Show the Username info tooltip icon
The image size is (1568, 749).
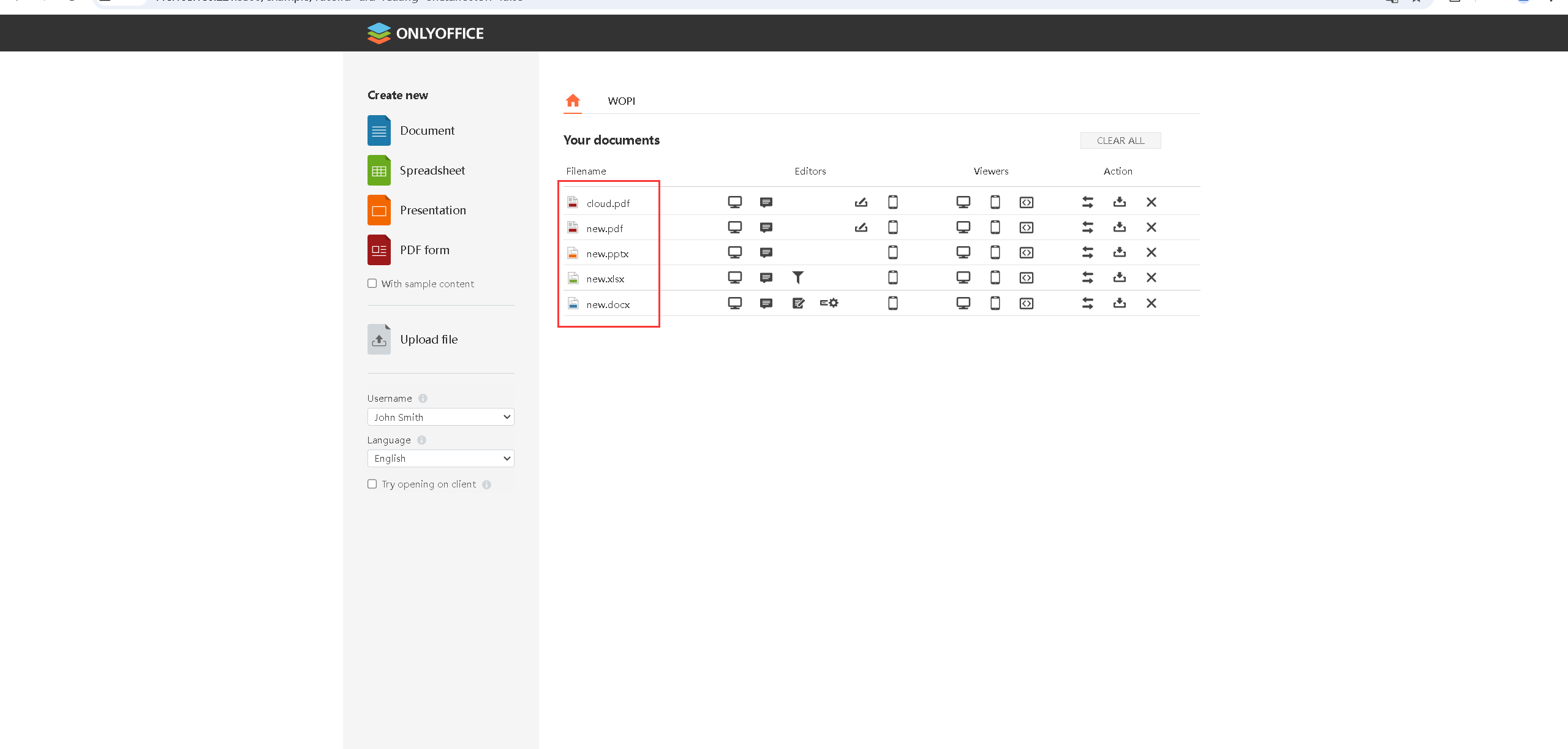(423, 399)
